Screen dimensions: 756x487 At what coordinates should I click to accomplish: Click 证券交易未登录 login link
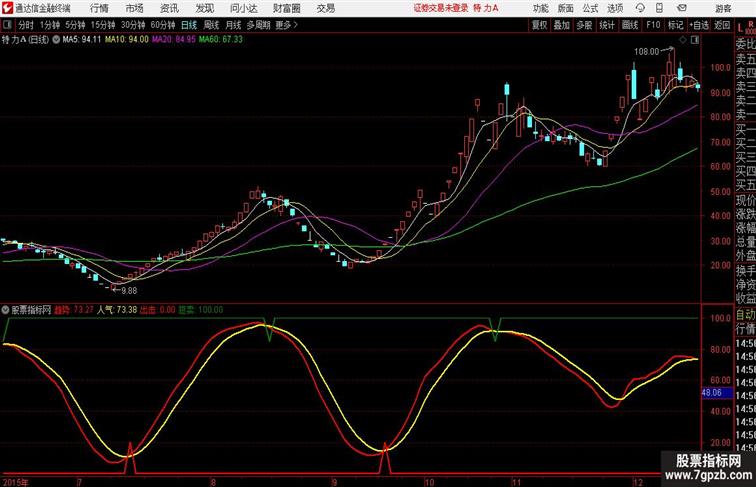click(441, 8)
